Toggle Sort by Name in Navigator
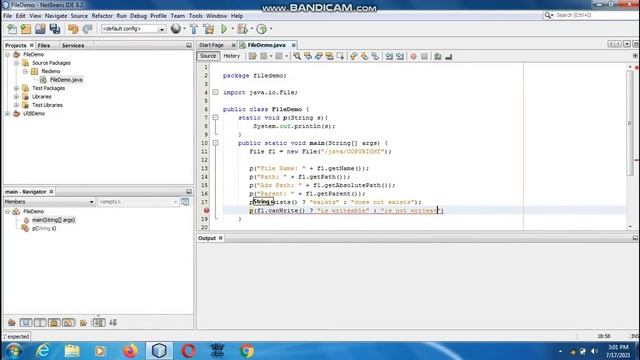 [x=99, y=323]
